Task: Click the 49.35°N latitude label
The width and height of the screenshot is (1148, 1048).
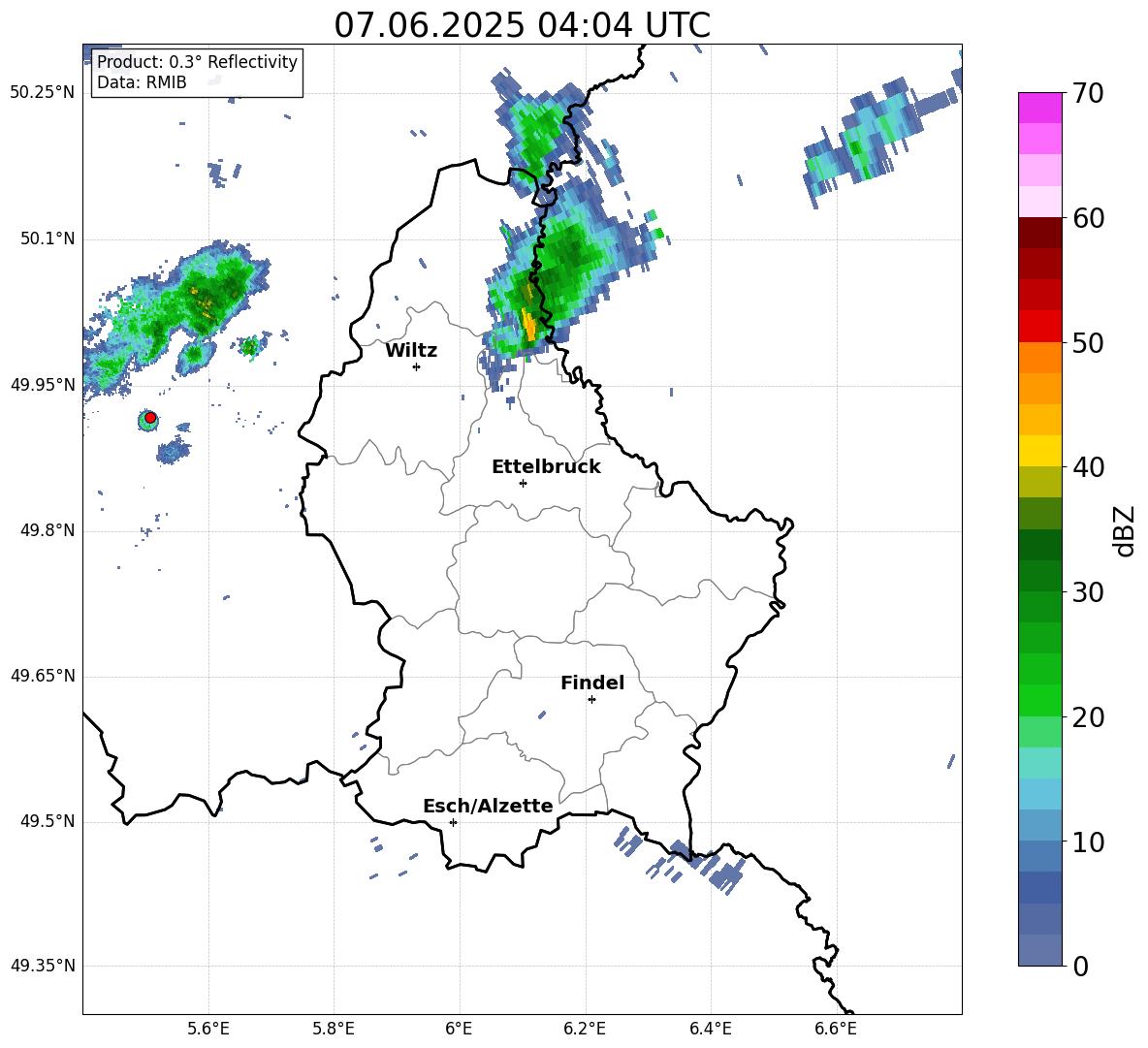Action: pos(43,966)
